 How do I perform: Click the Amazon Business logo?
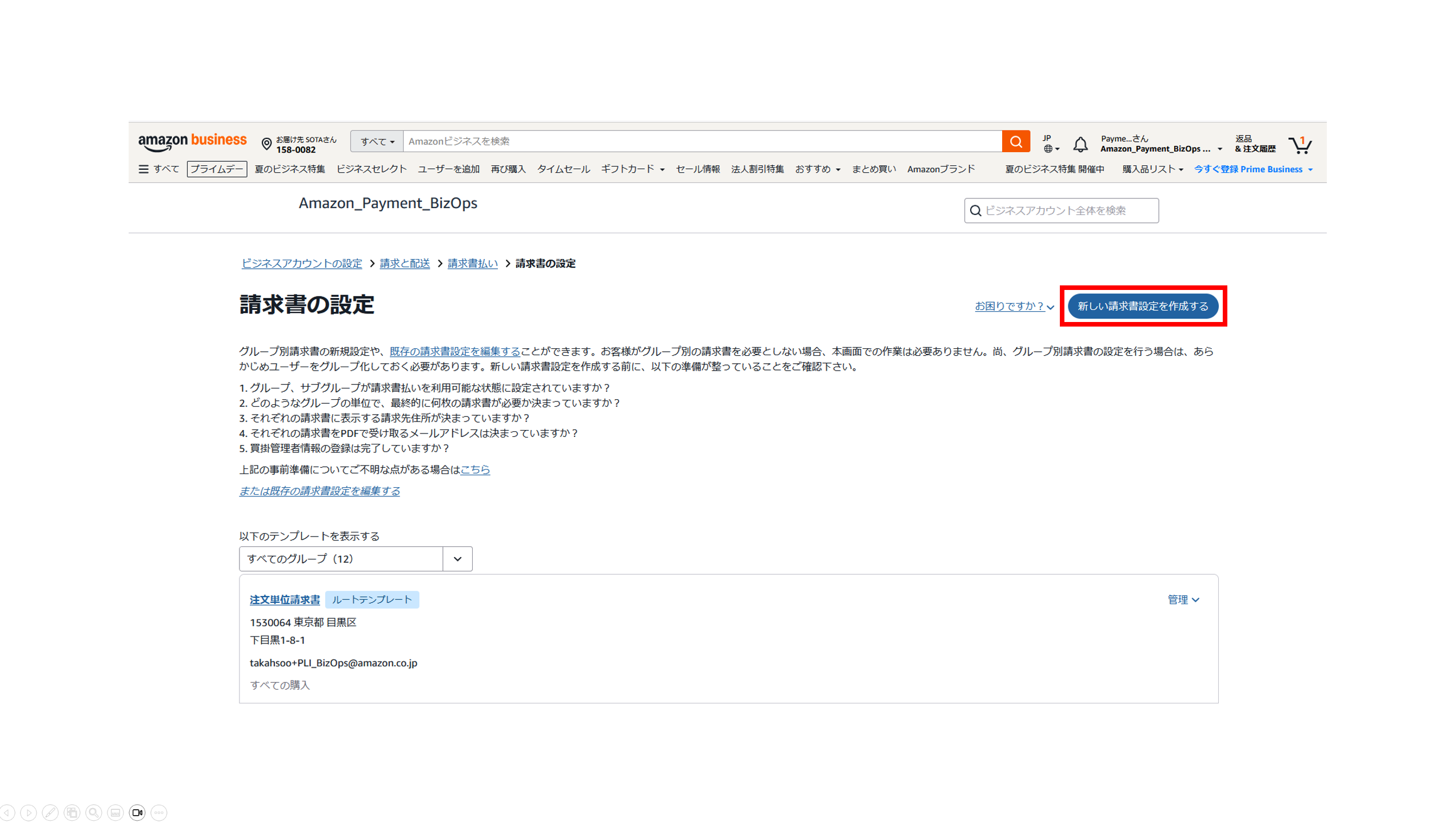click(193, 142)
